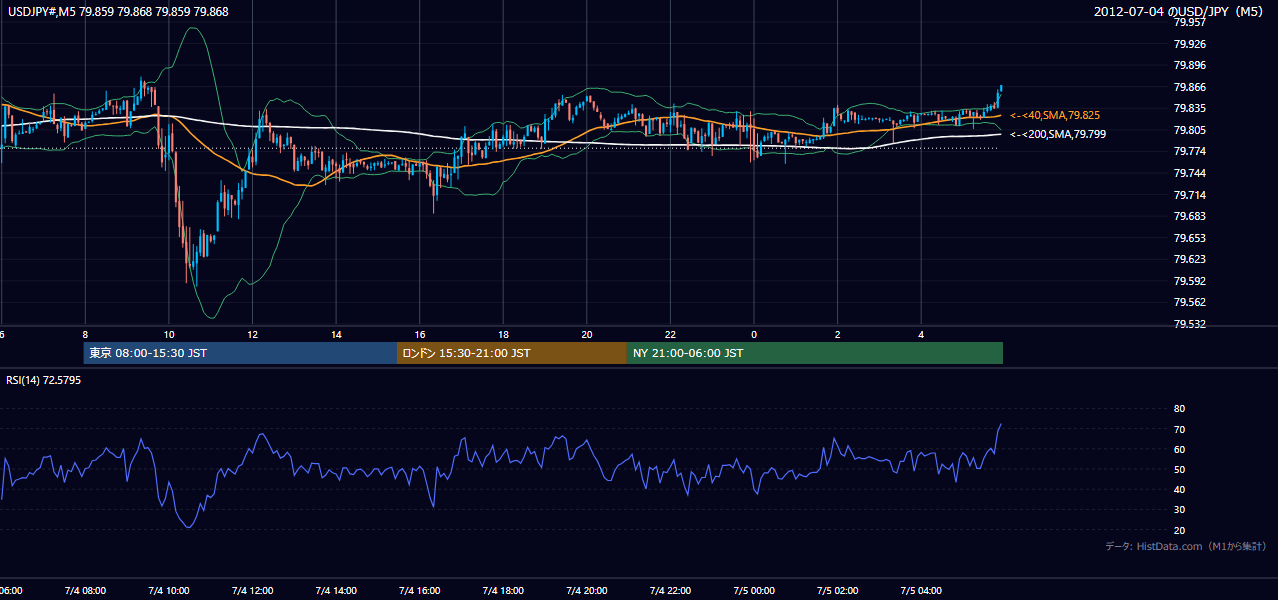
Task: Click RSI scale value 20 at right
Action: 1179,530
